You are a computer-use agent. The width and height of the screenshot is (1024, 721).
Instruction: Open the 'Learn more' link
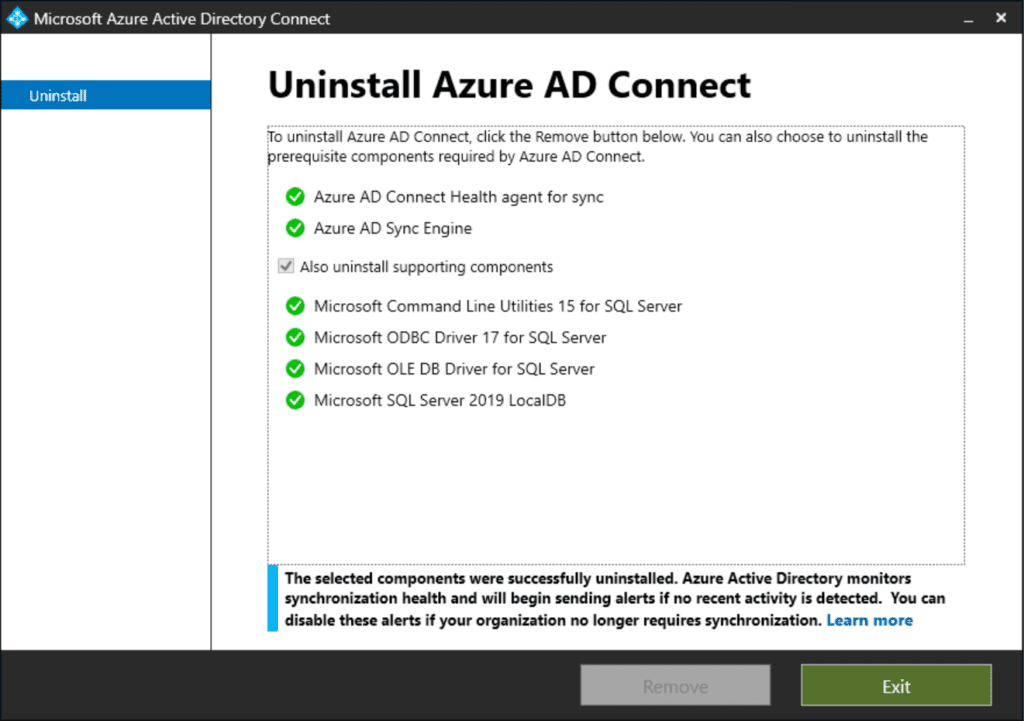868,619
